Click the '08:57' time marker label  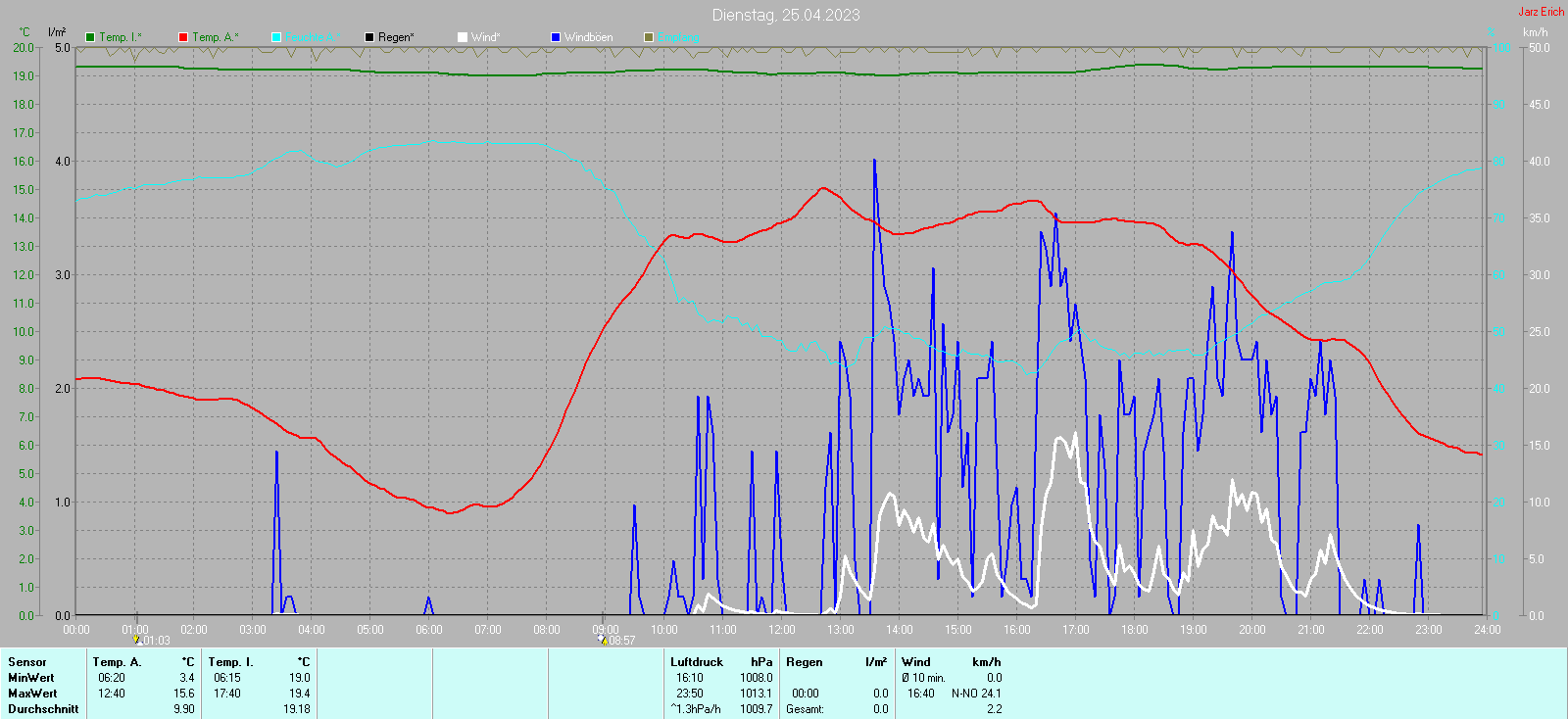coord(622,641)
